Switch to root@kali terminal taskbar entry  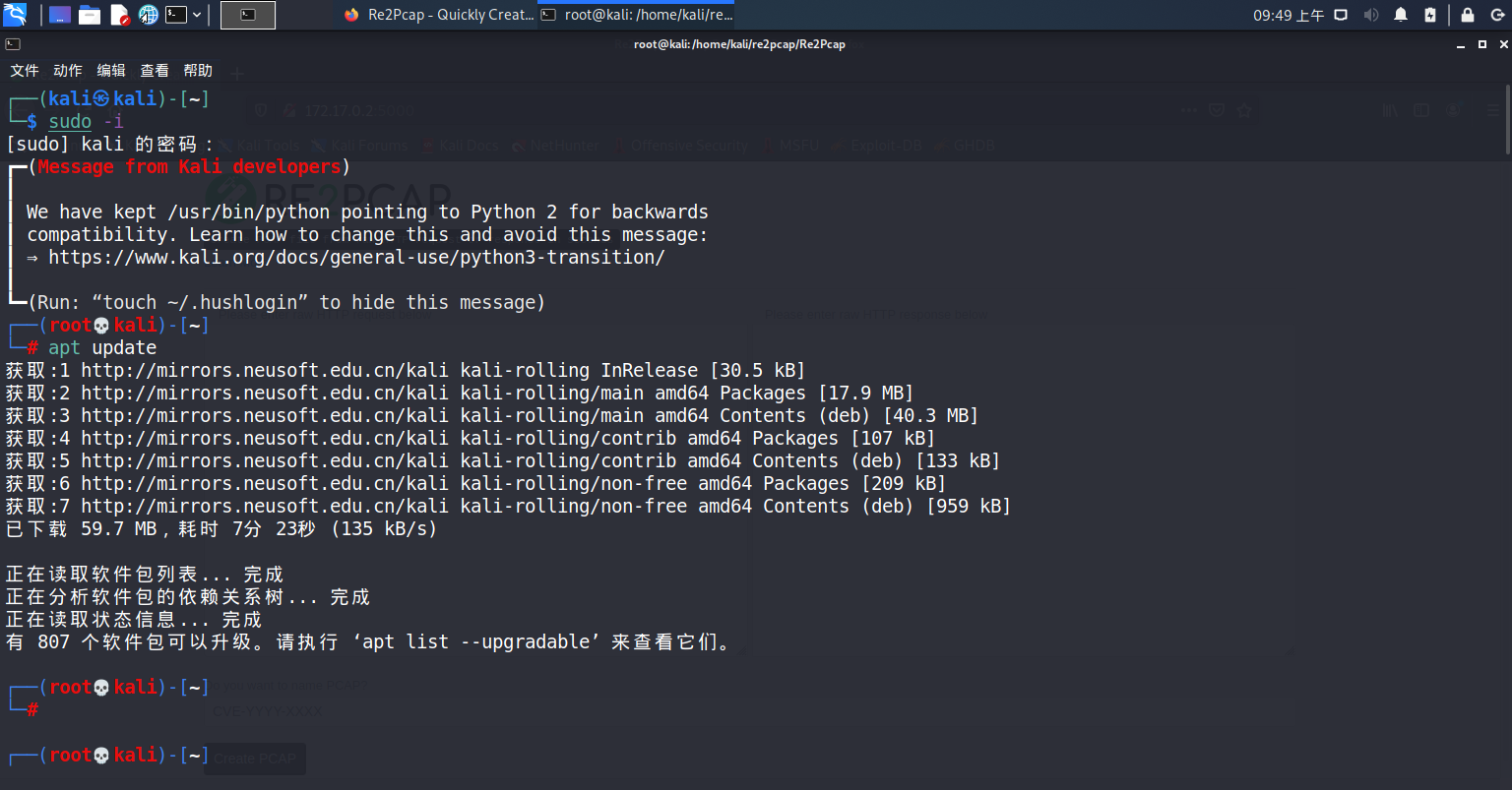pos(637,15)
